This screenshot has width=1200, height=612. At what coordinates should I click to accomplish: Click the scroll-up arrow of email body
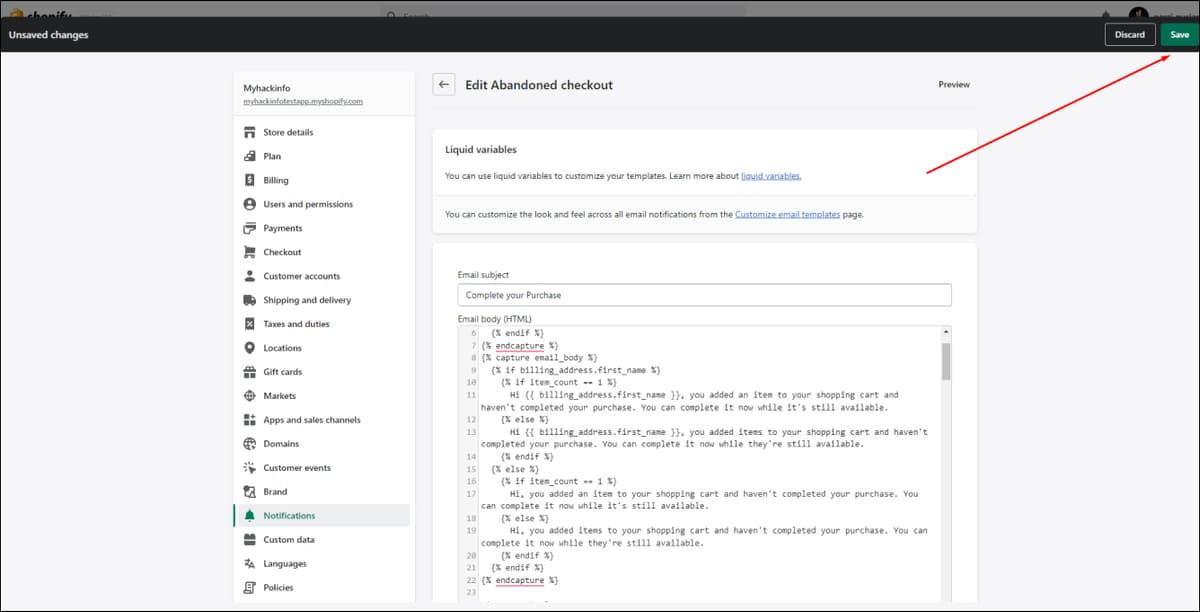click(x=946, y=332)
